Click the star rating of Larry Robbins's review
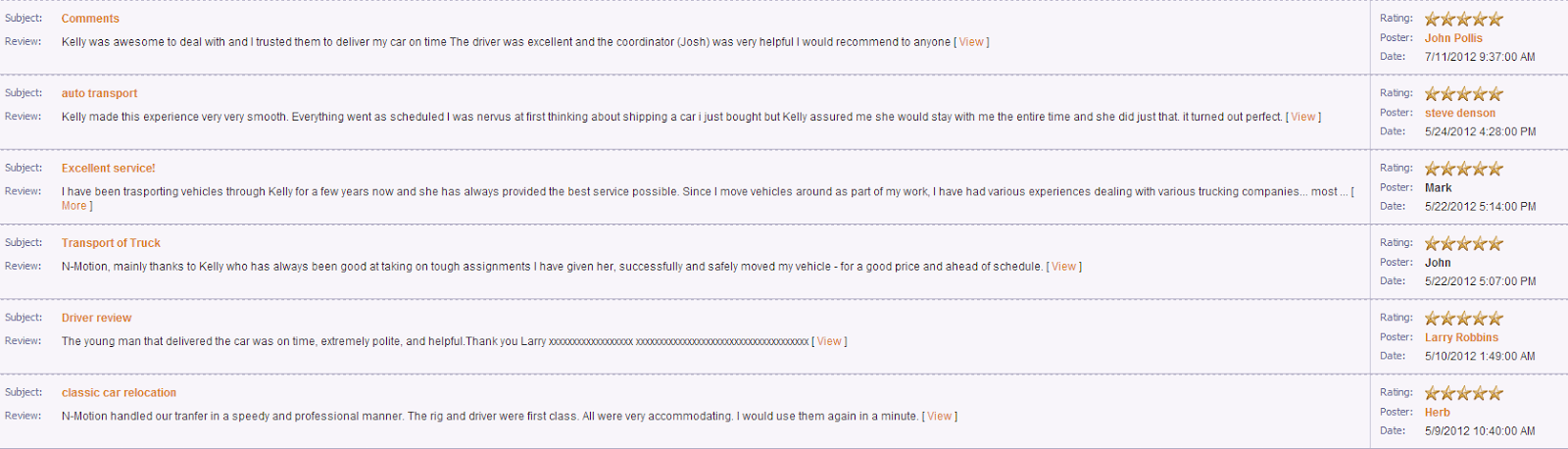The height and width of the screenshot is (449, 1568). pyautogui.click(x=1463, y=319)
